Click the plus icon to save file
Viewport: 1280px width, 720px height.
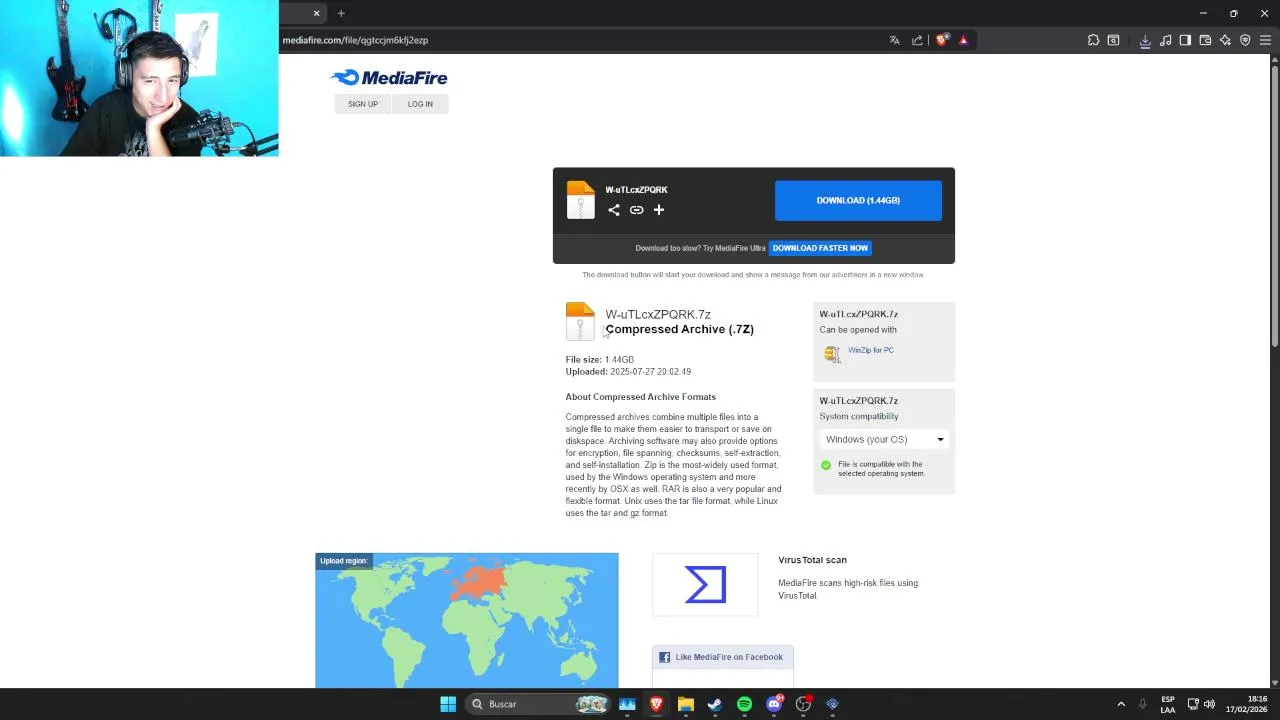(x=659, y=210)
